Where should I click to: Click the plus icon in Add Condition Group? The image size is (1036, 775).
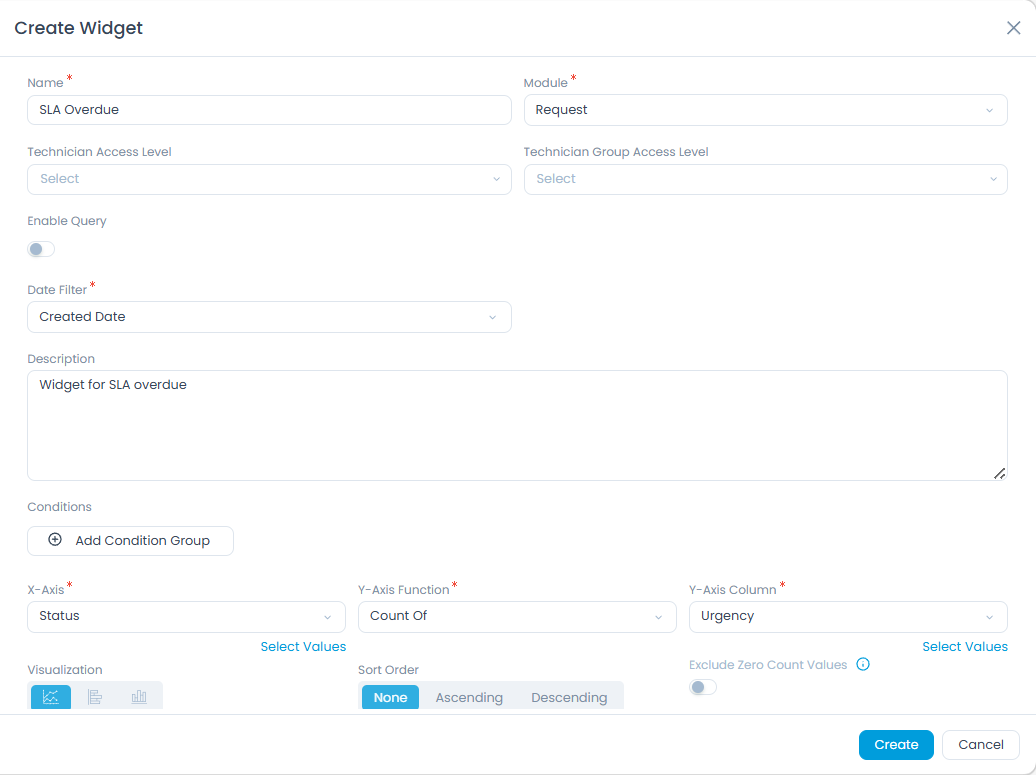55,540
